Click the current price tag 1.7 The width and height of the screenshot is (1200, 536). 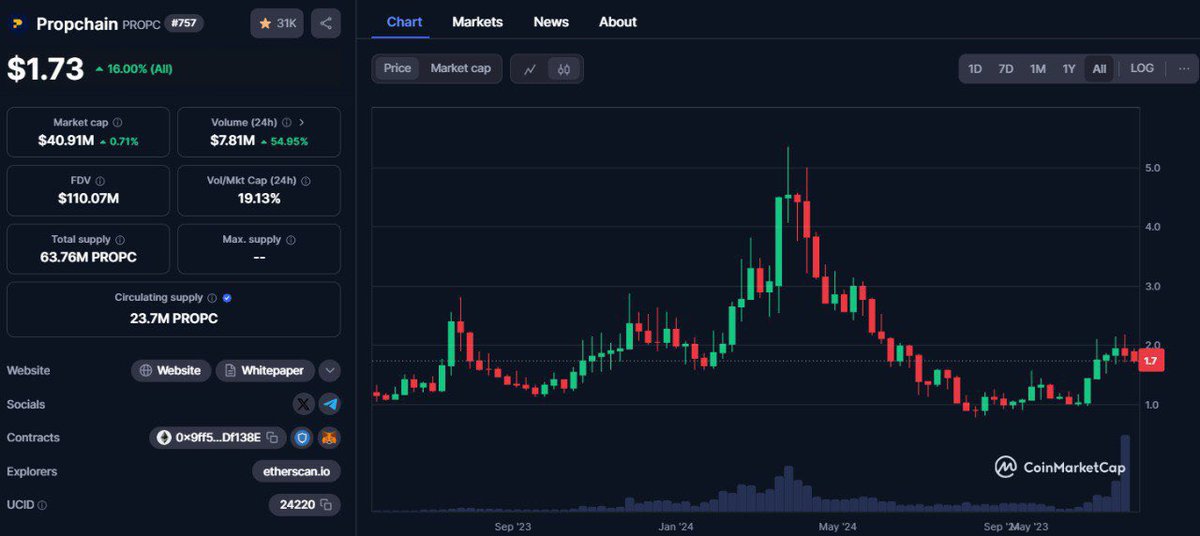click(x=1151, y=361)
